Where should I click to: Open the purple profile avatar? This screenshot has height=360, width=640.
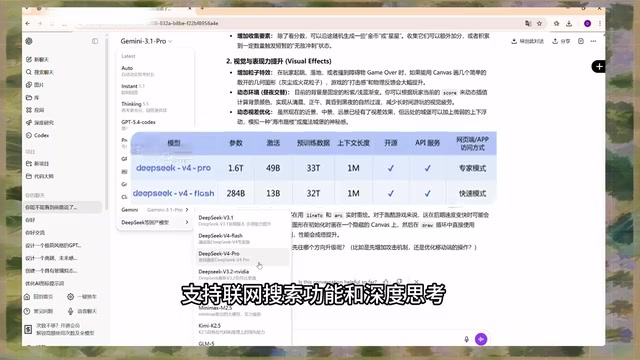(x=587, y=24)
